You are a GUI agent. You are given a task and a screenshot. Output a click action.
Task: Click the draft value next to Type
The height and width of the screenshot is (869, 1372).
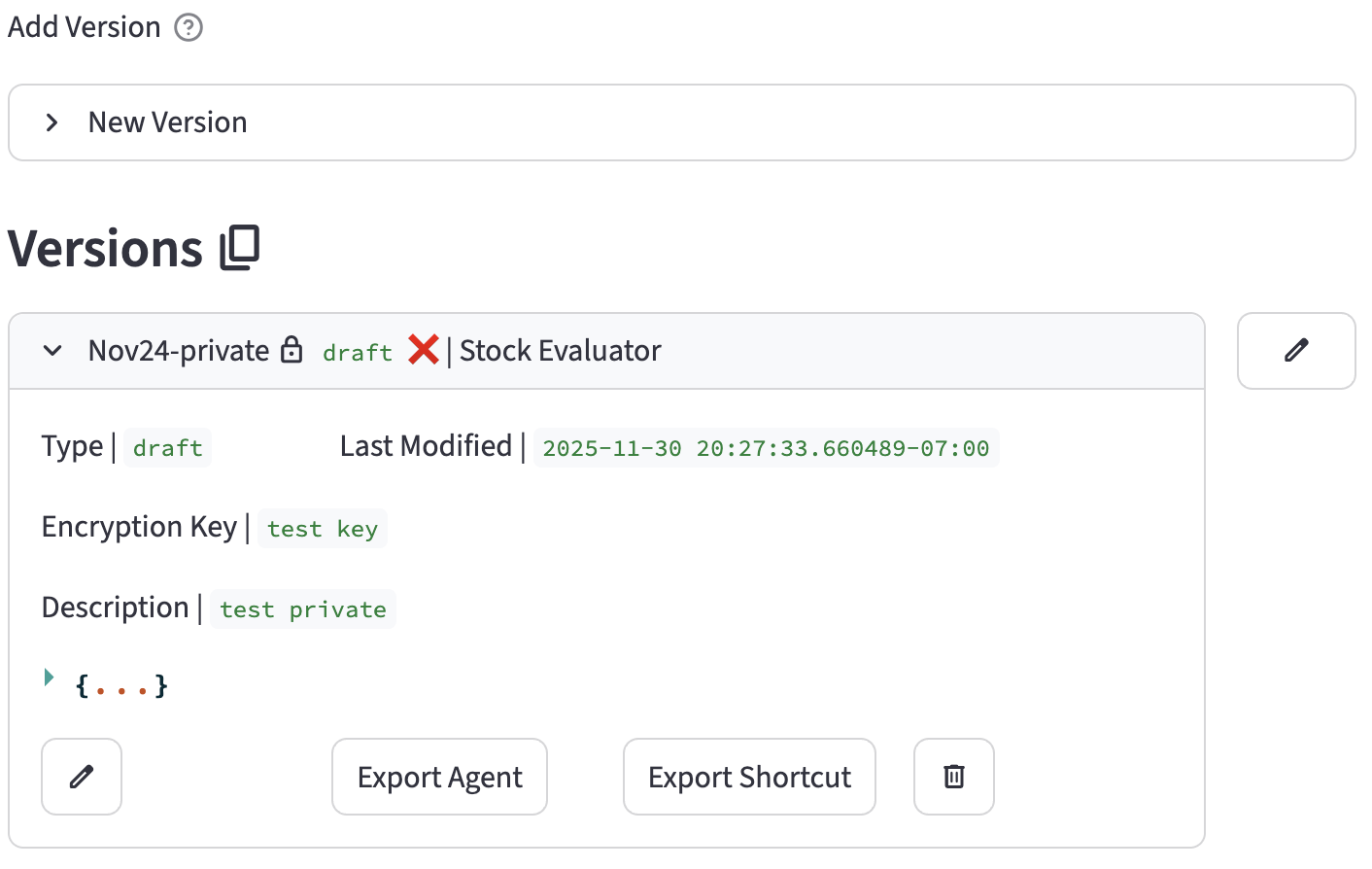[168, 448]
